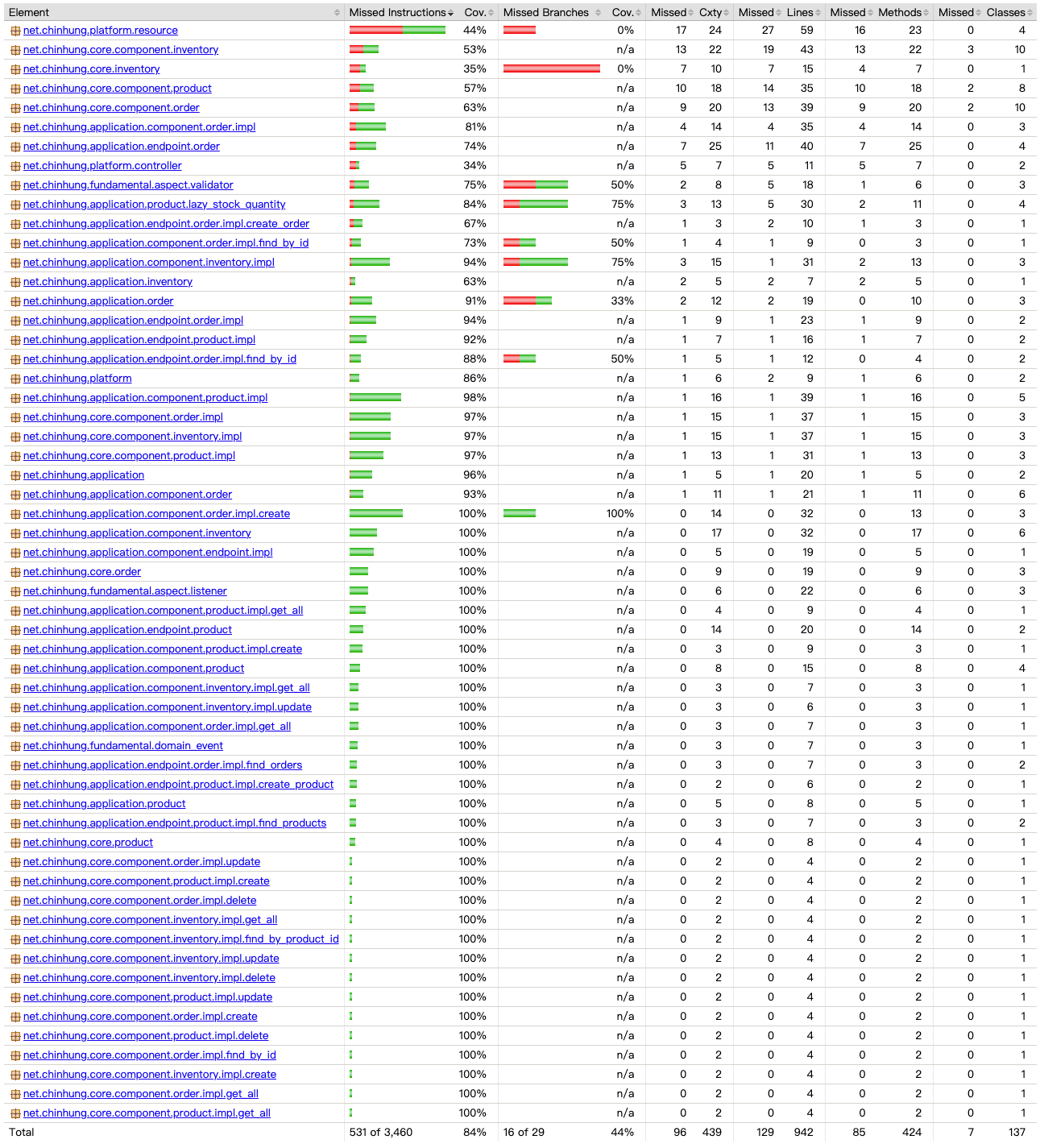Click package icon beside net.chinhung.platform

tap(15, 379)
